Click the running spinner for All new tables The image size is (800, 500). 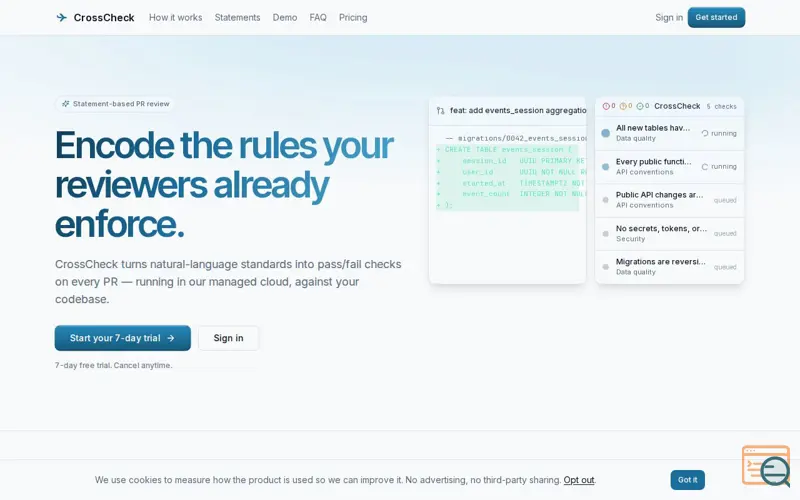coord(705,133)
